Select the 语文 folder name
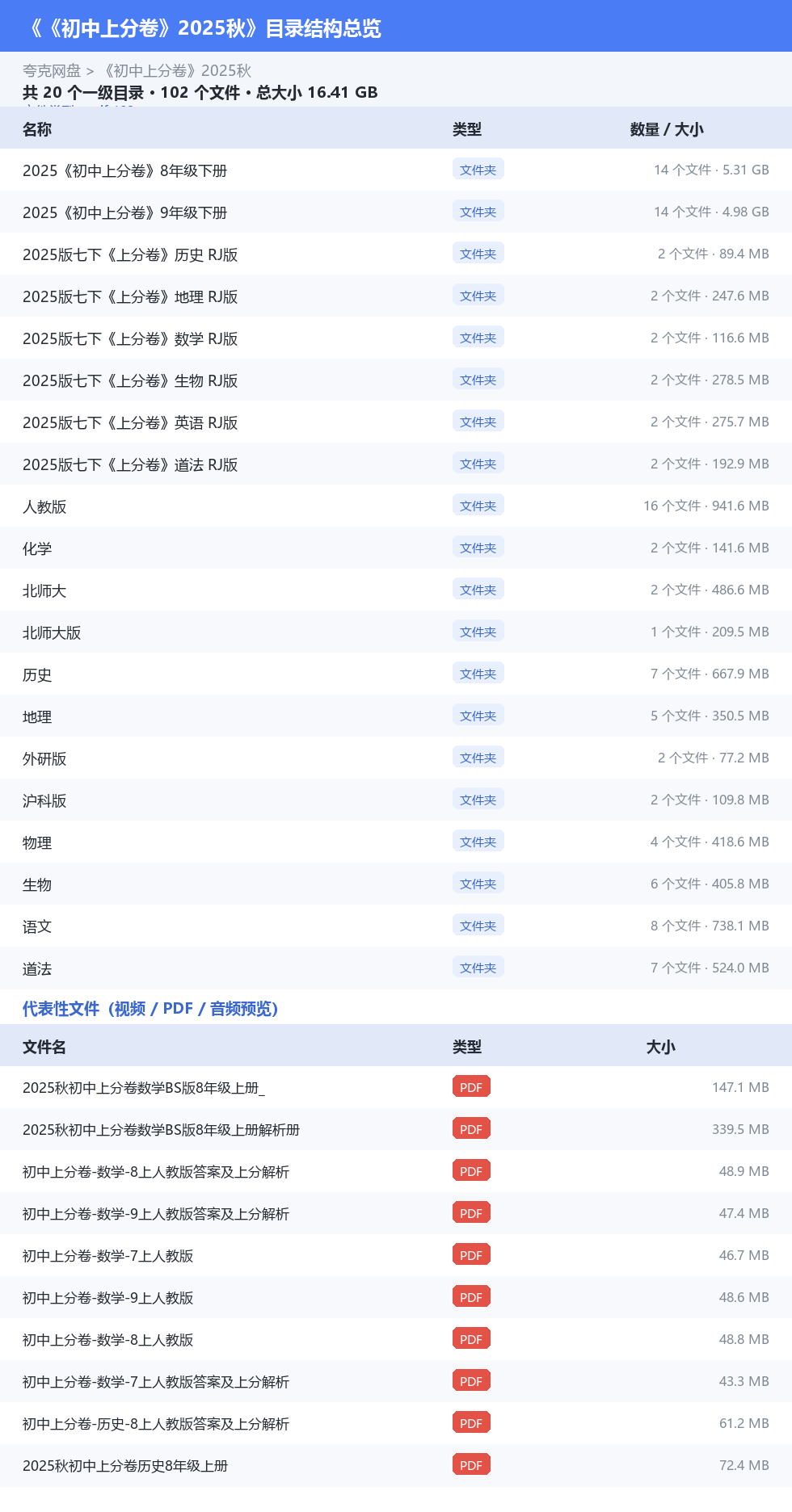792x1512 pixels. (37, 926)
